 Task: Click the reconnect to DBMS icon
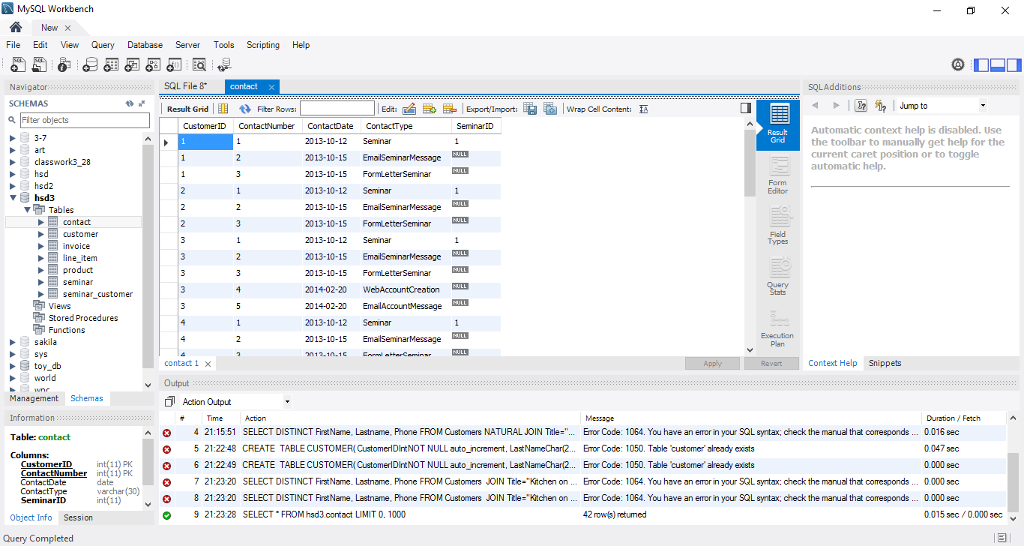coord(224,65)
